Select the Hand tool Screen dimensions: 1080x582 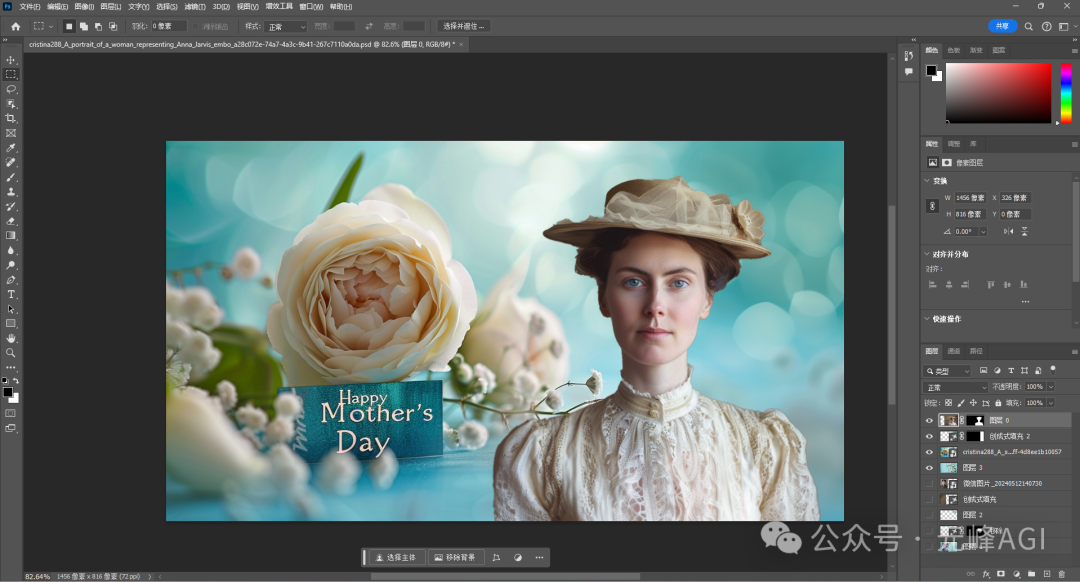pyautogui.click(x=11, y=338)
